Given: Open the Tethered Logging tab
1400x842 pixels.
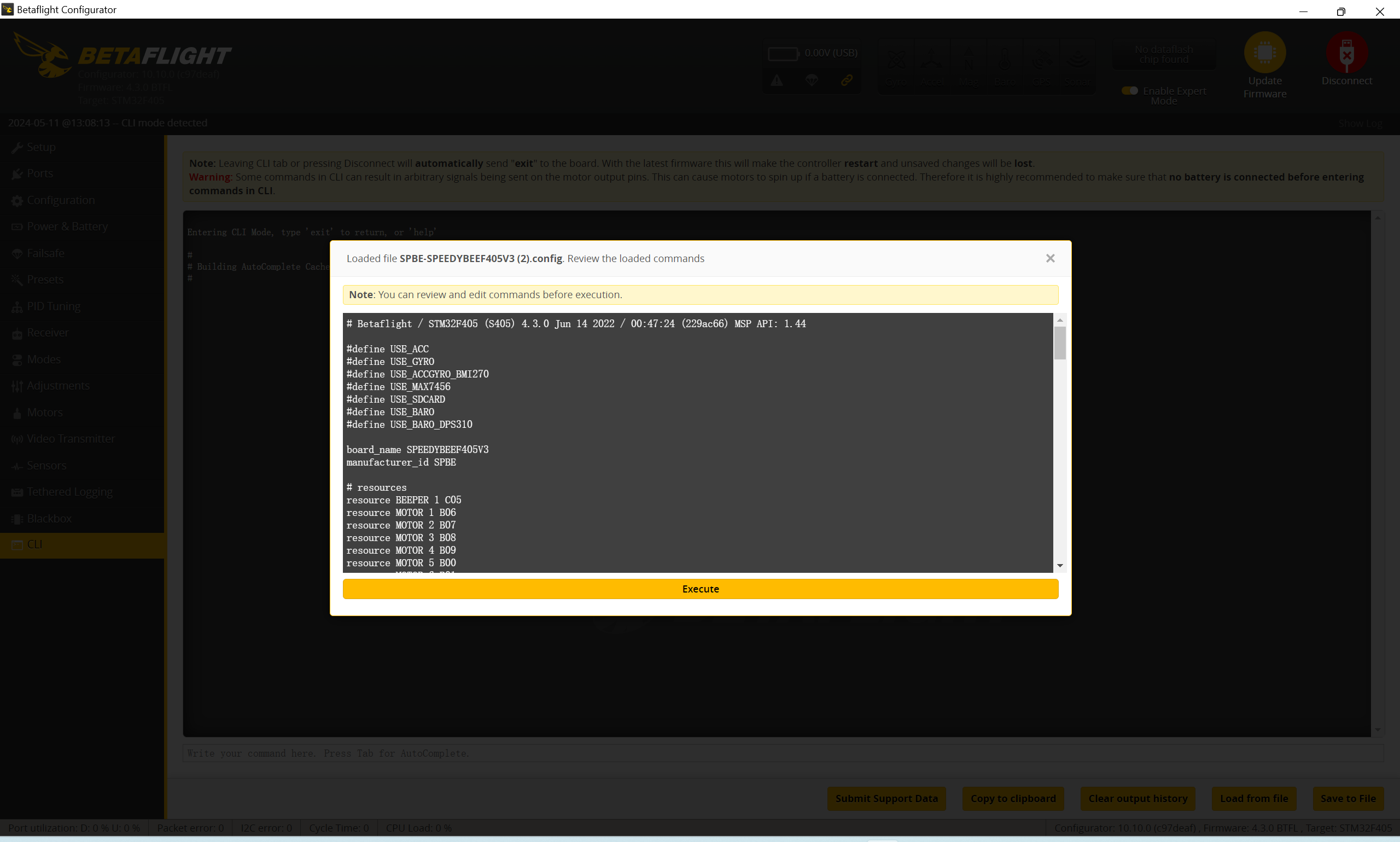Looking at the screenshot, I should coord(82,492).
